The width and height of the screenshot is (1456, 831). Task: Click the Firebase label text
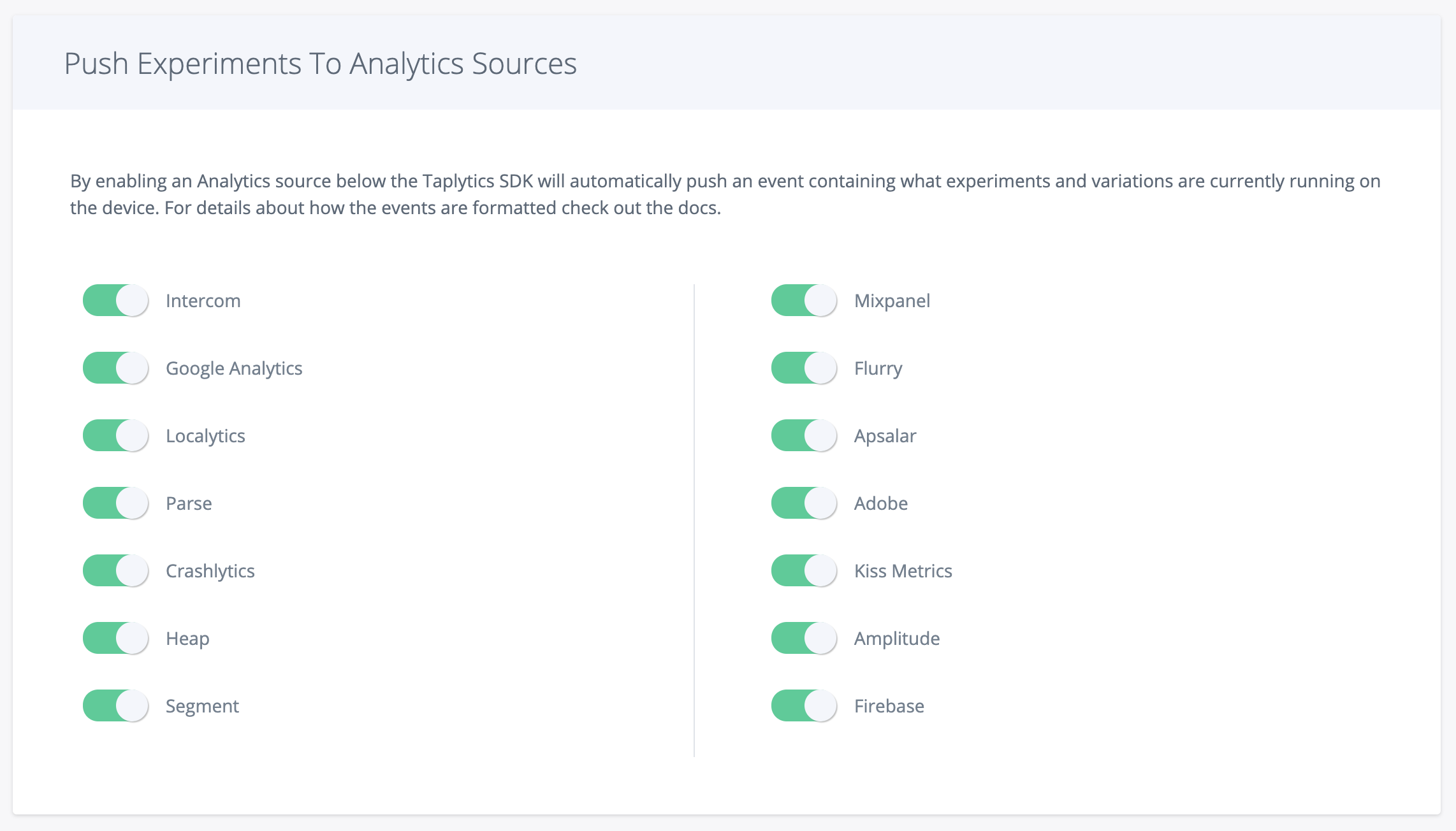[889, 706]
